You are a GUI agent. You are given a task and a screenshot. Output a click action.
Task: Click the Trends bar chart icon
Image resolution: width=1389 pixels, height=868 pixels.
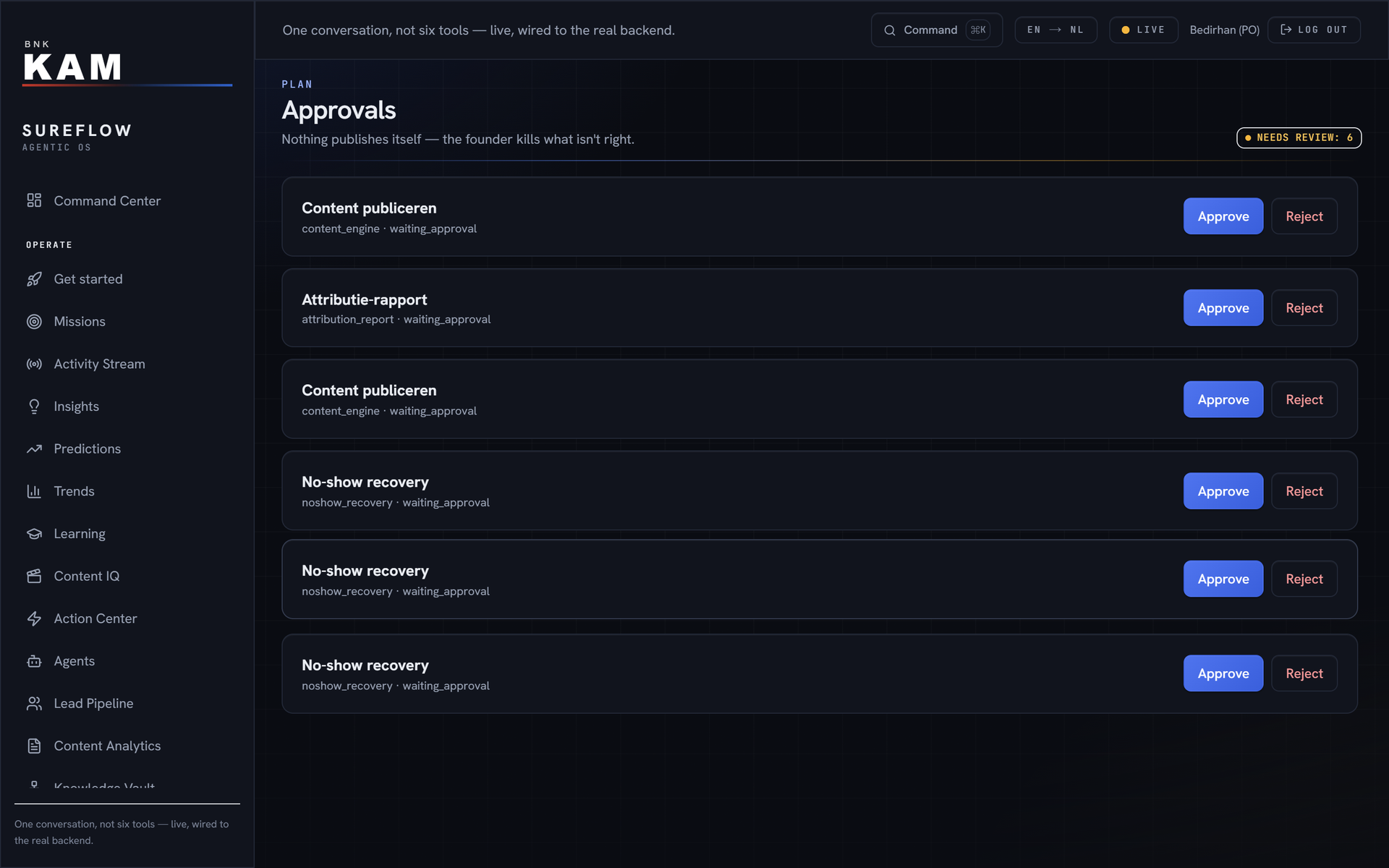click(34, 491)
